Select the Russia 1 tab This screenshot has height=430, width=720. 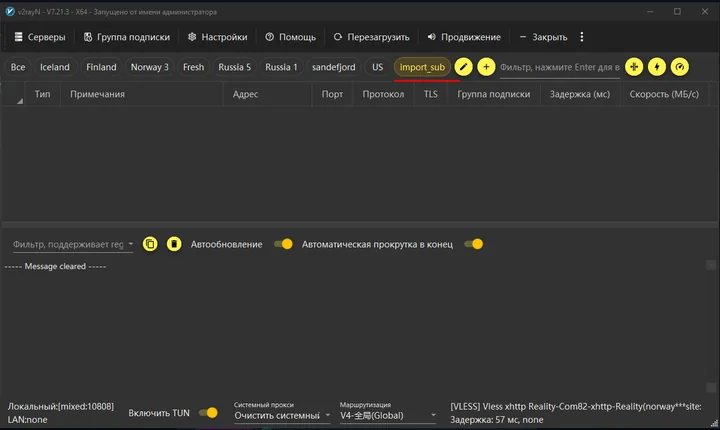pyautogui.click(x=281, y=67)
